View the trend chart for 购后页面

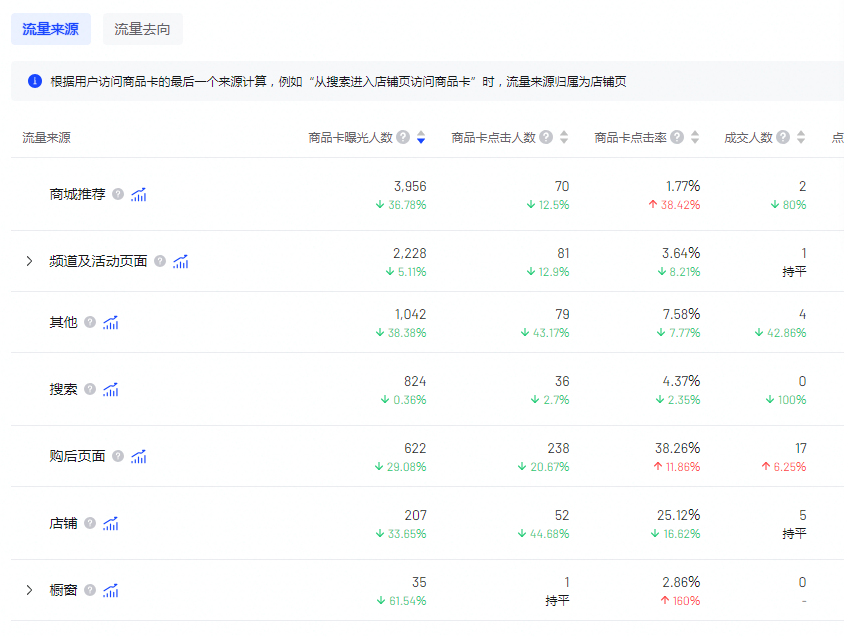pos(138,456)
